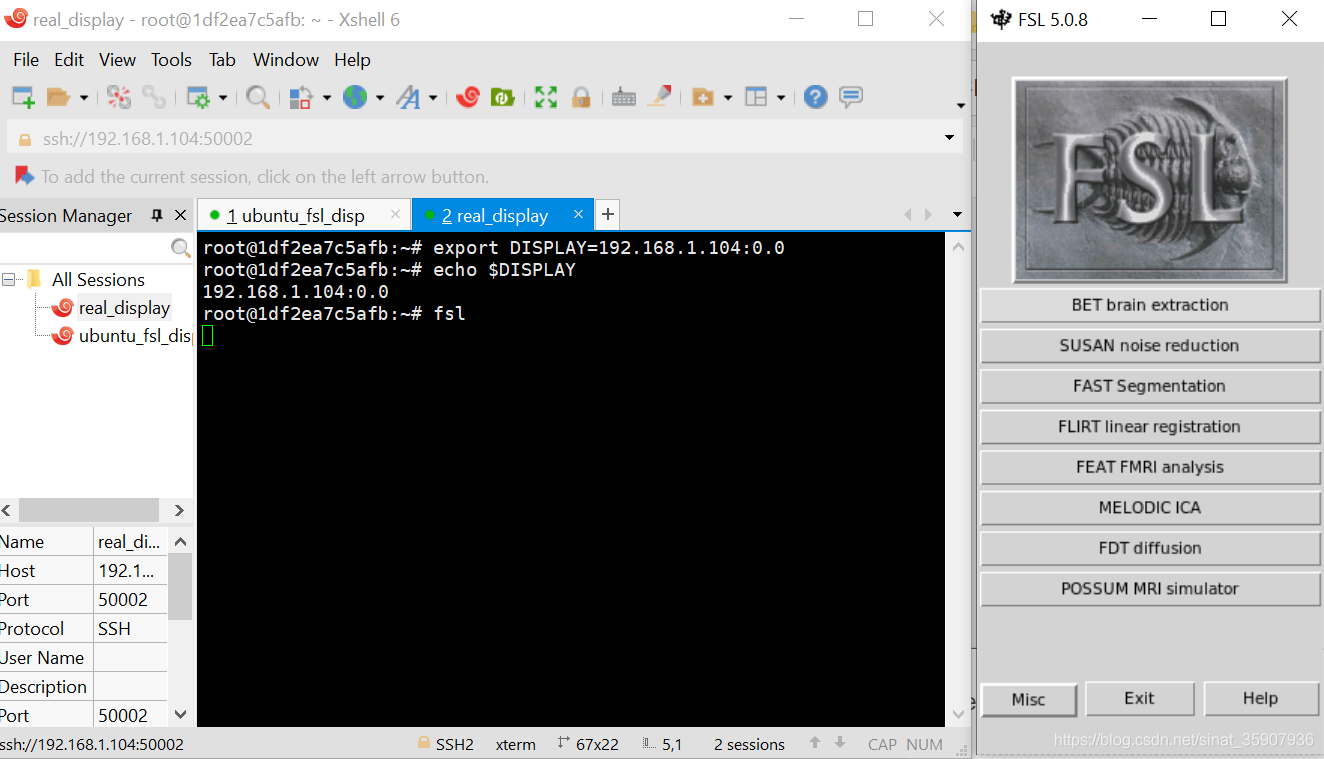1324x759 pixels.
Task: Collapse the All Sessions tree node
Action: (8, 279)
